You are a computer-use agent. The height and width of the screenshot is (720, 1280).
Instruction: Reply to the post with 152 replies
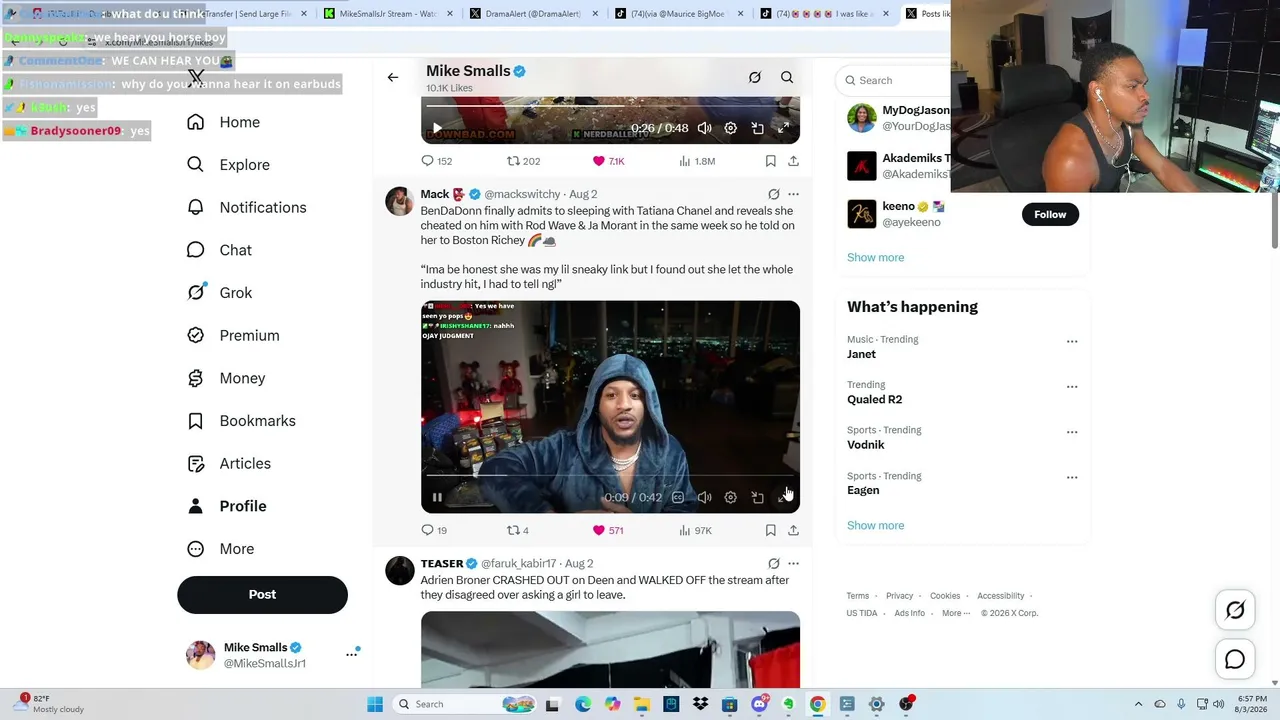[436, 161]
